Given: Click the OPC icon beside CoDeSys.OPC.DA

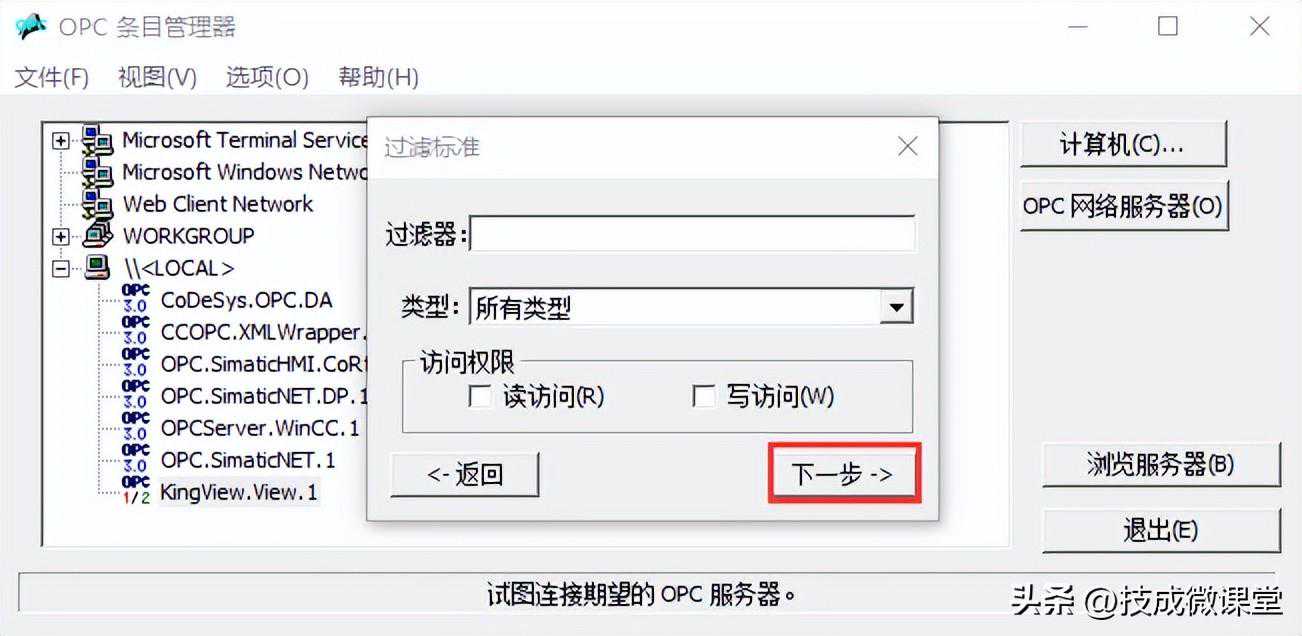Looking at the screenshot, I should click(135, 299).
